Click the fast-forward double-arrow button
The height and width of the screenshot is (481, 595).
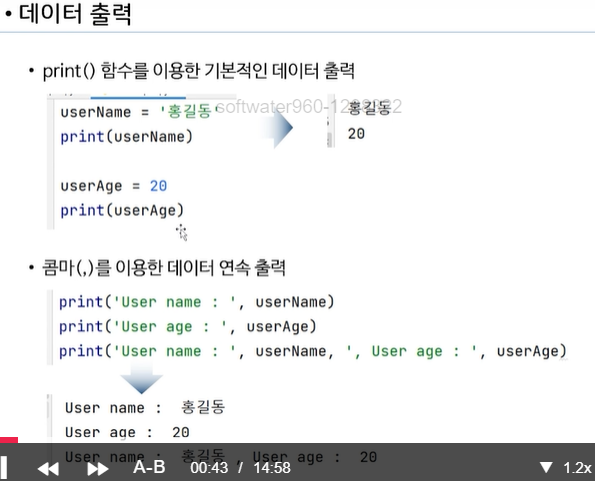pos(98,469)
